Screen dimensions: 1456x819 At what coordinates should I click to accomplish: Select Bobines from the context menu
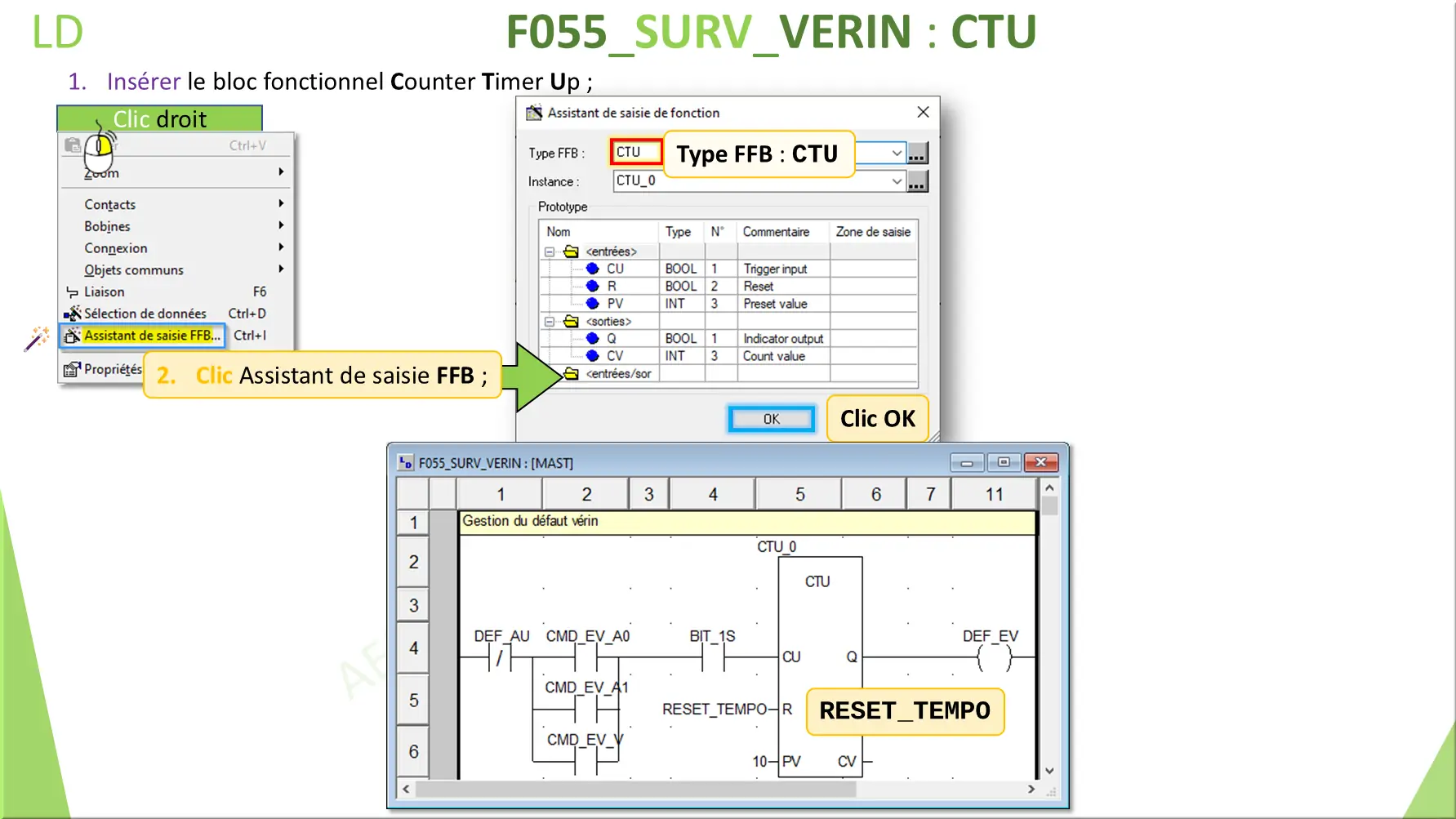pos(106,226)
